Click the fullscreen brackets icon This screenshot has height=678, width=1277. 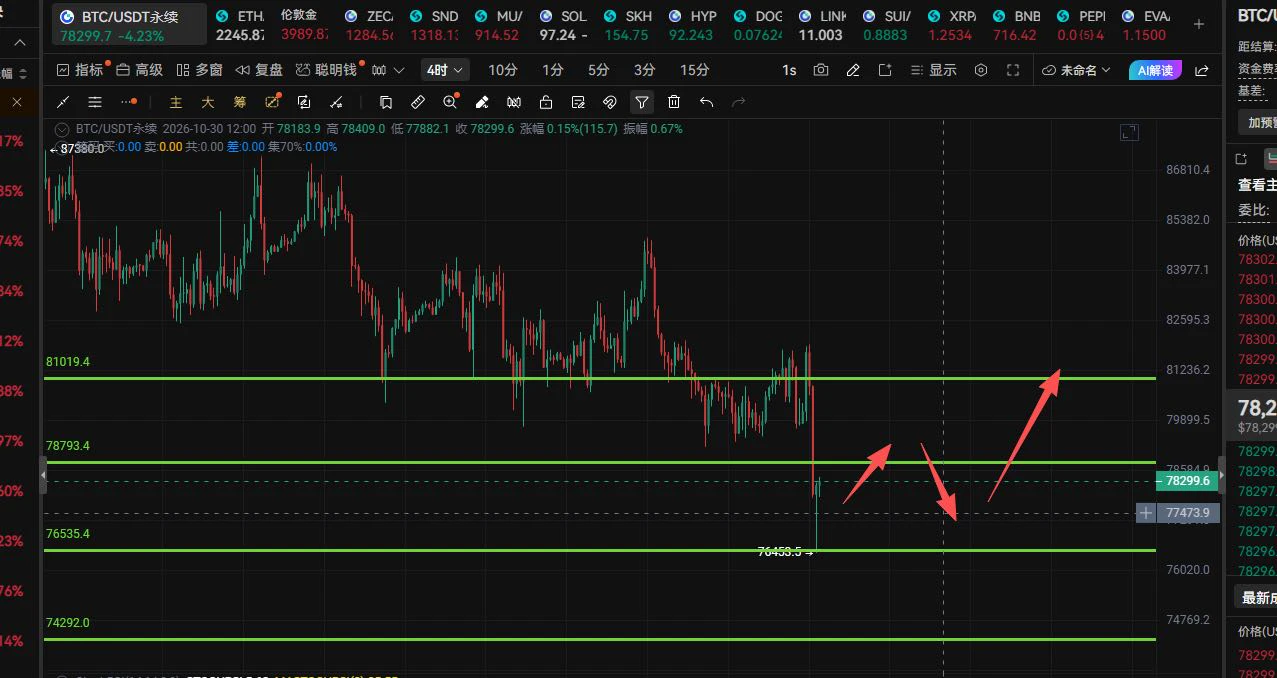1013,70
